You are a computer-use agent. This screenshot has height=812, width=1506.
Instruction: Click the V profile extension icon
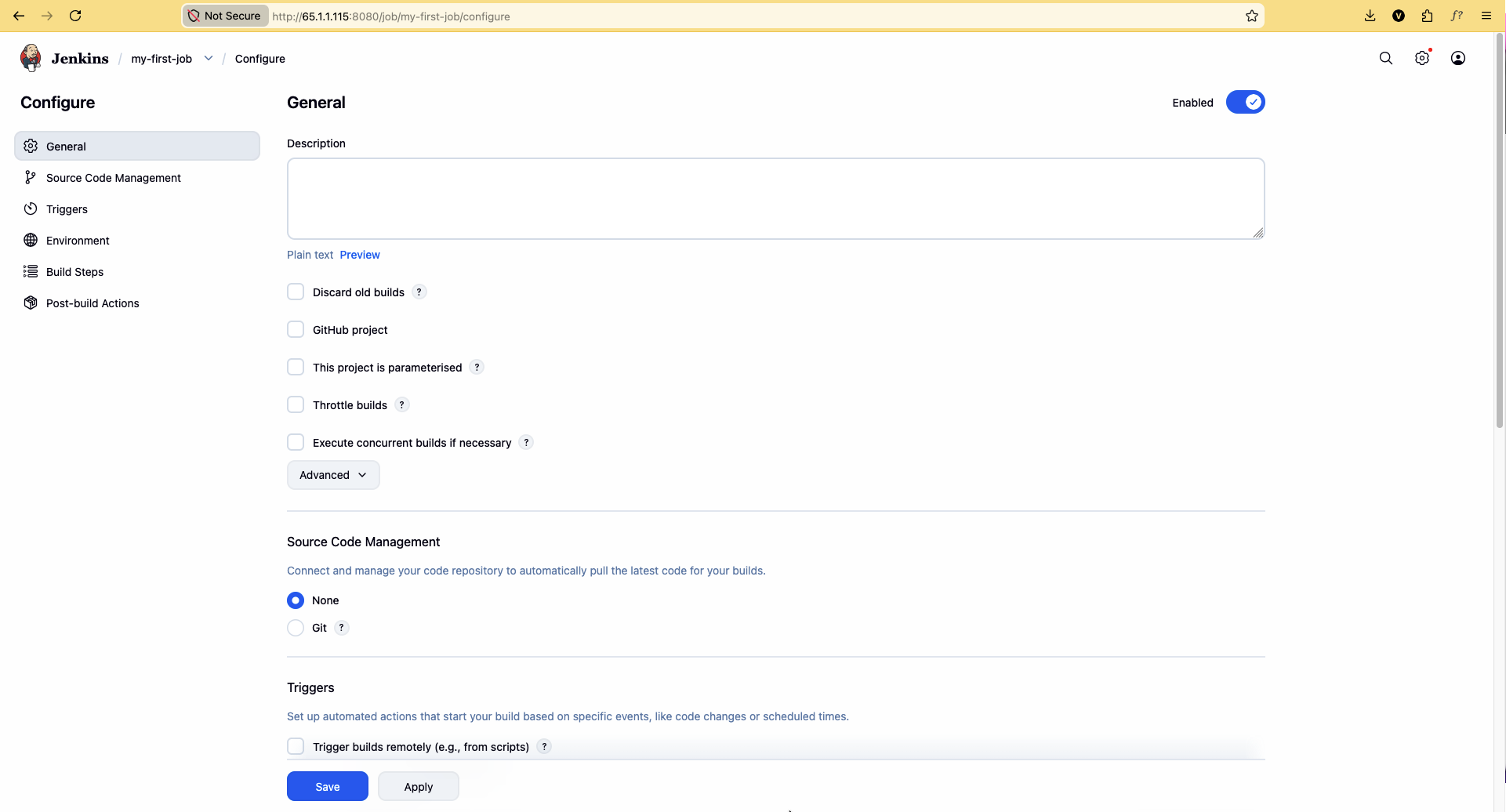[x=1399, y=16]
